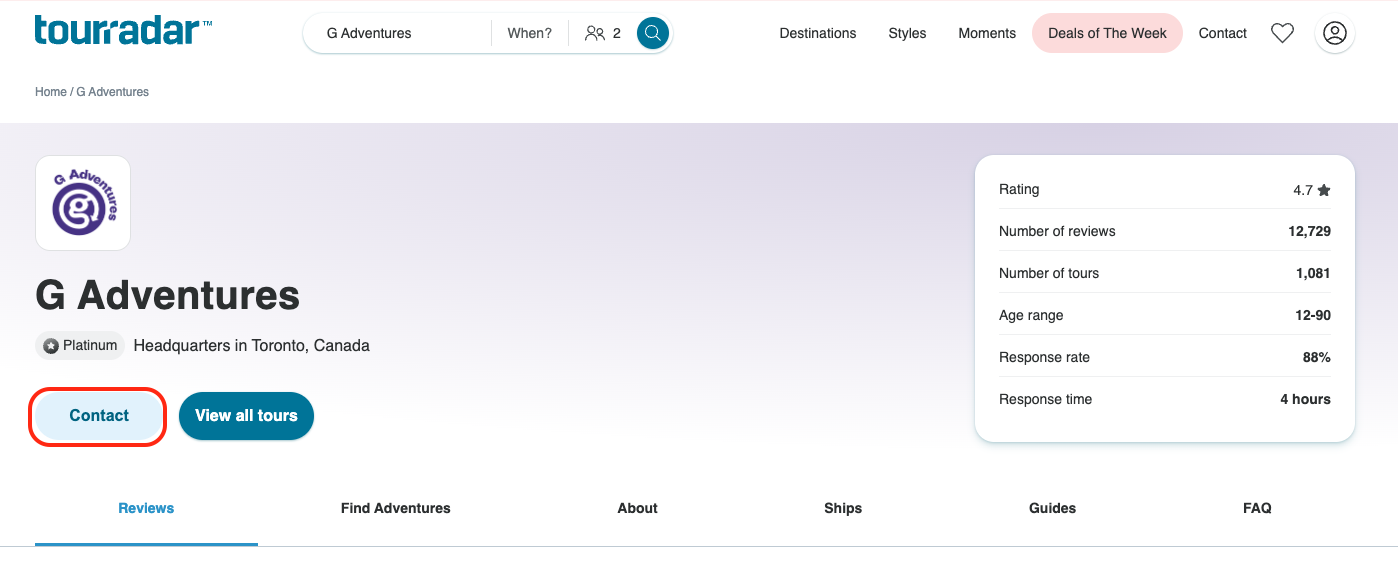Click the light-blue Contact operator button
The width and height of the screenshot is (1398, 565).
coord(99,416)
